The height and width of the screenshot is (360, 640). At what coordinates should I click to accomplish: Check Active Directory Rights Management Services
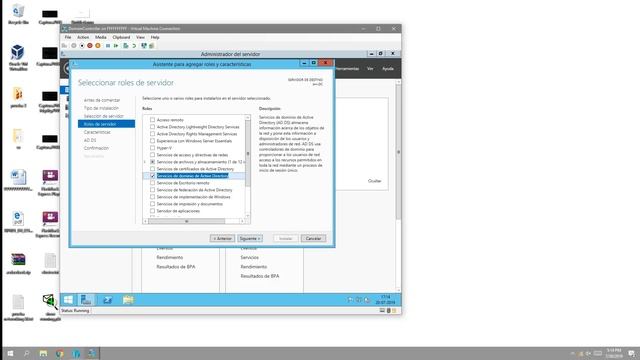(x=152, y=134)
